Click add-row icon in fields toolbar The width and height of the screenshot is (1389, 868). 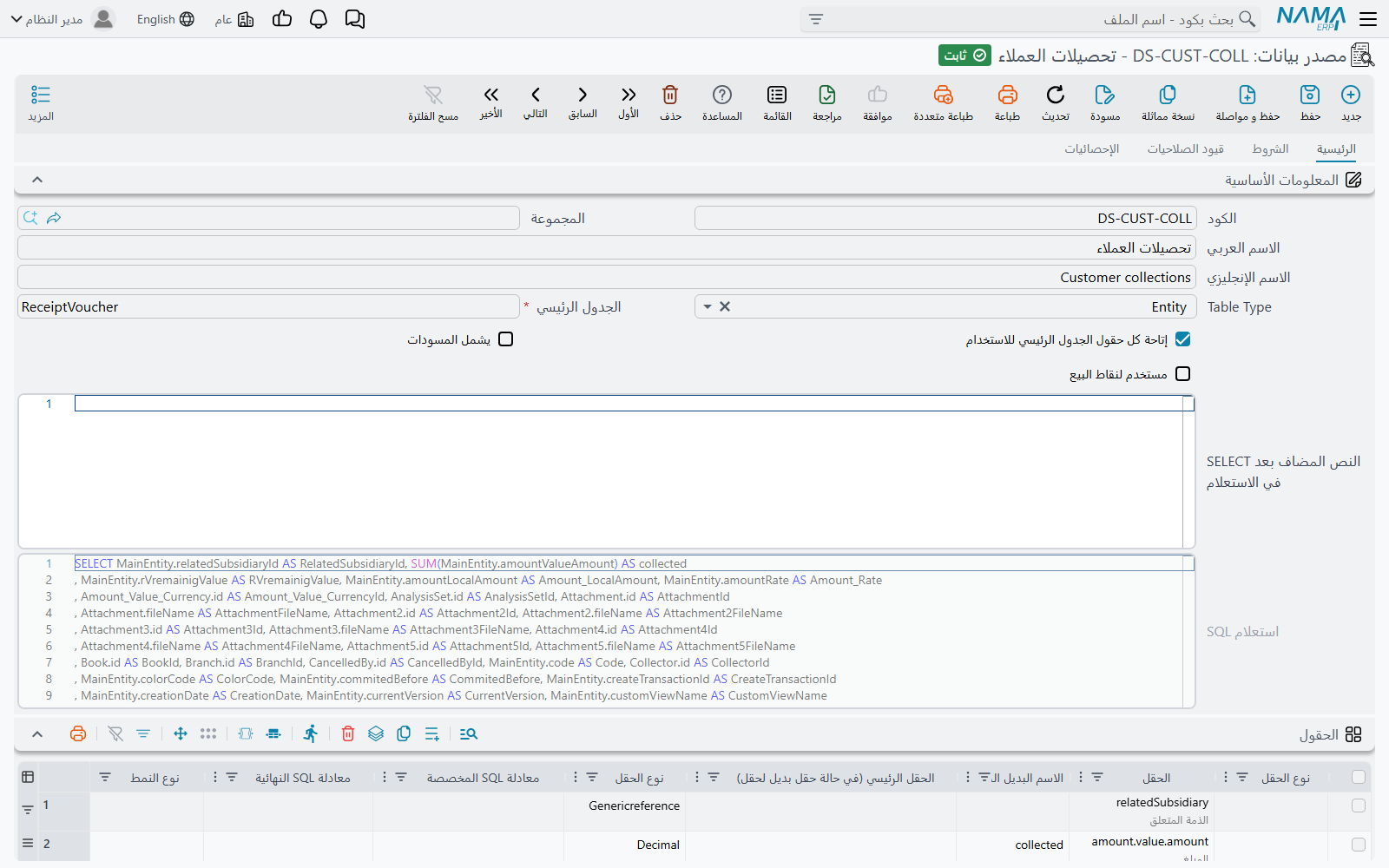click(x=432, y=733)
